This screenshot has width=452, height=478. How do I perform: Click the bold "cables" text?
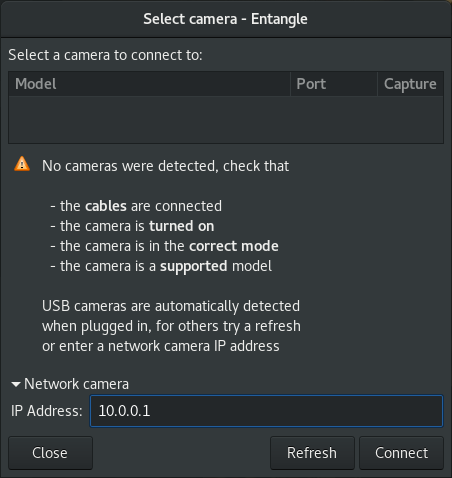(x=106, y=206)
